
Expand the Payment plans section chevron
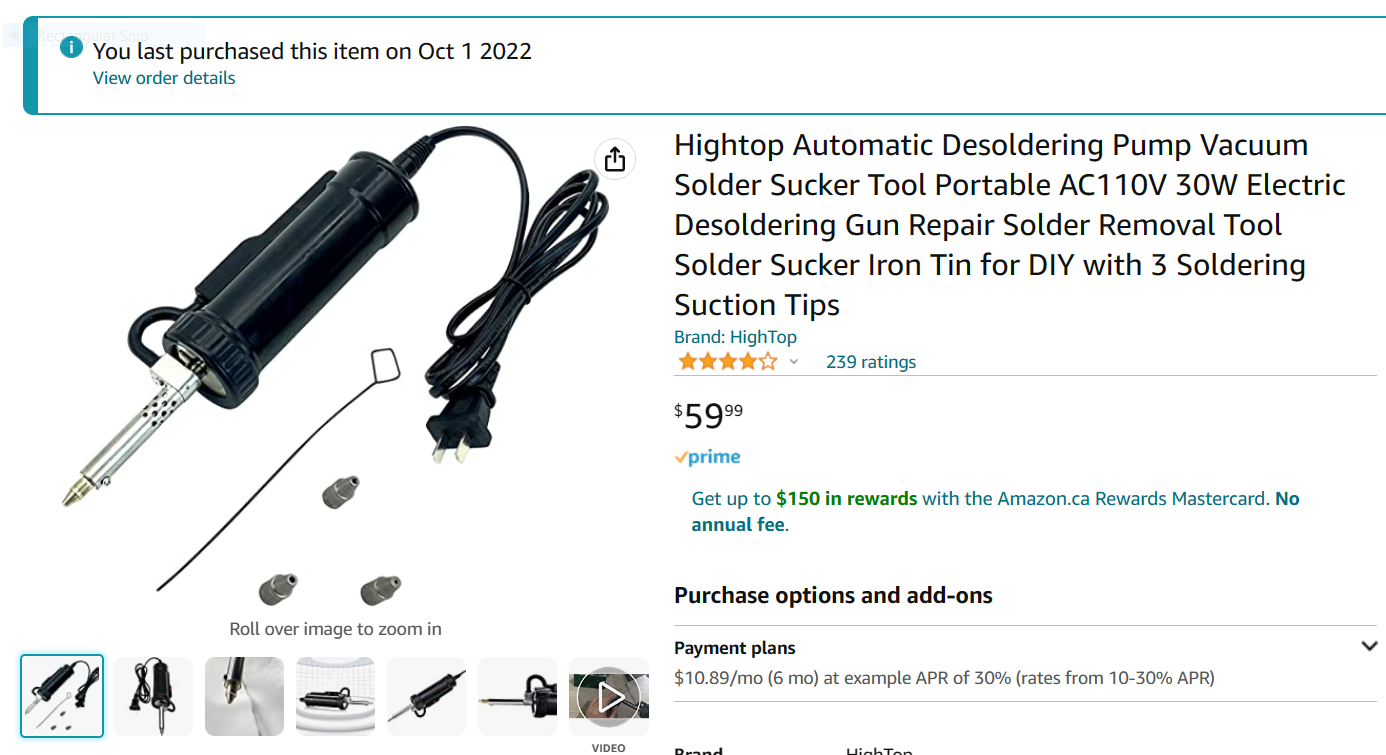pos(1369,646)
